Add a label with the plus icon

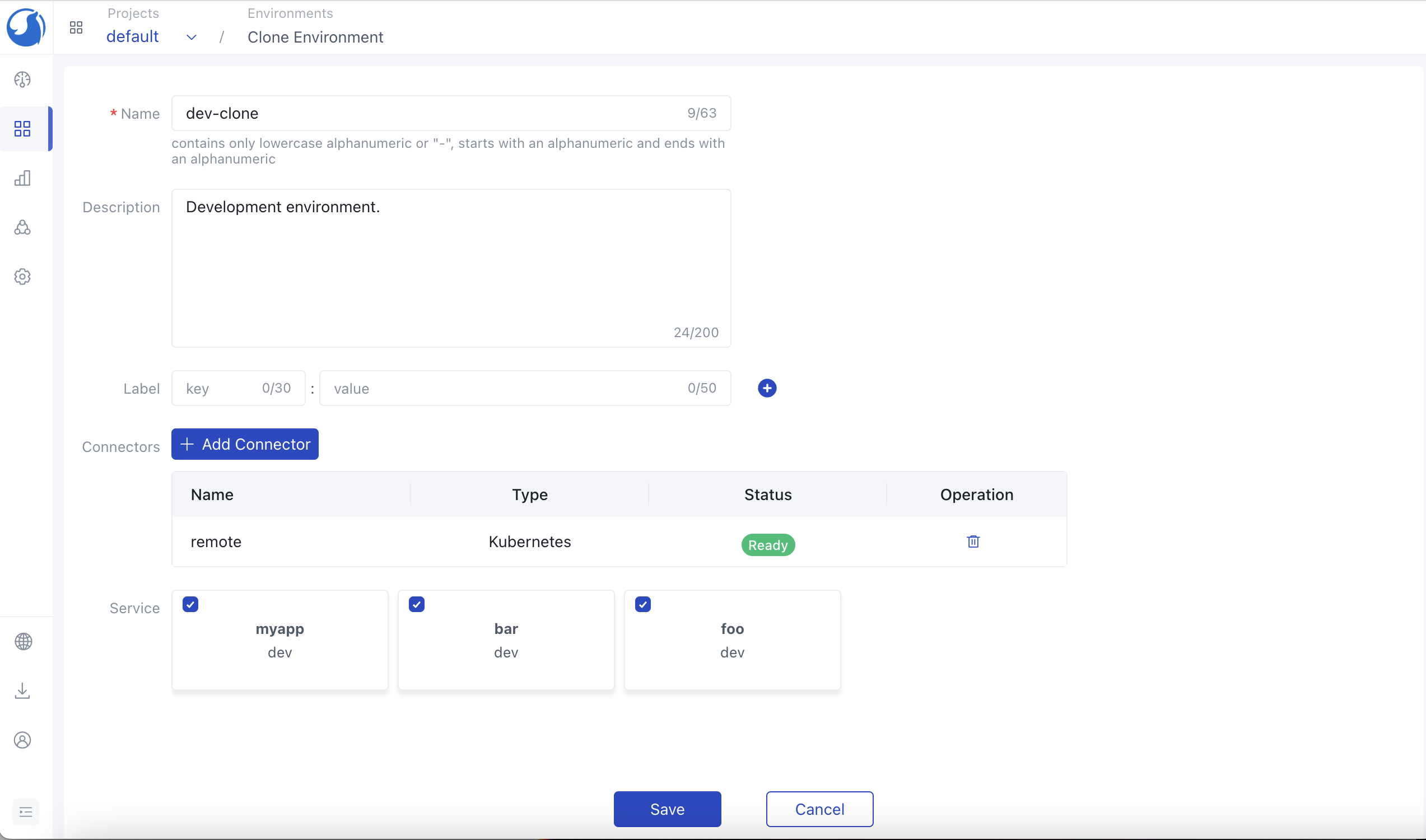(x=767, y=388)
